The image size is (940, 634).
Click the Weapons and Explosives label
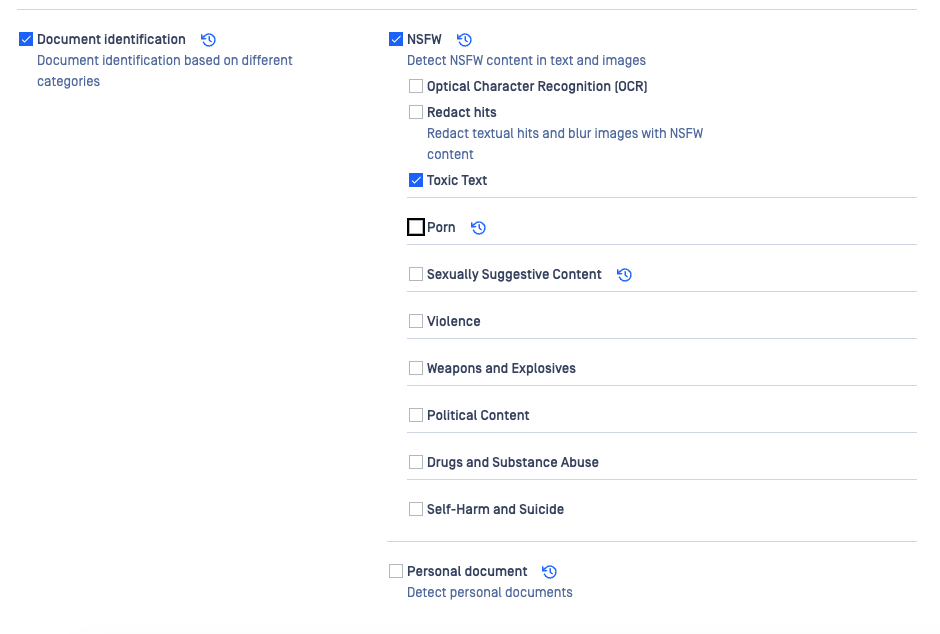coord(501,369)
